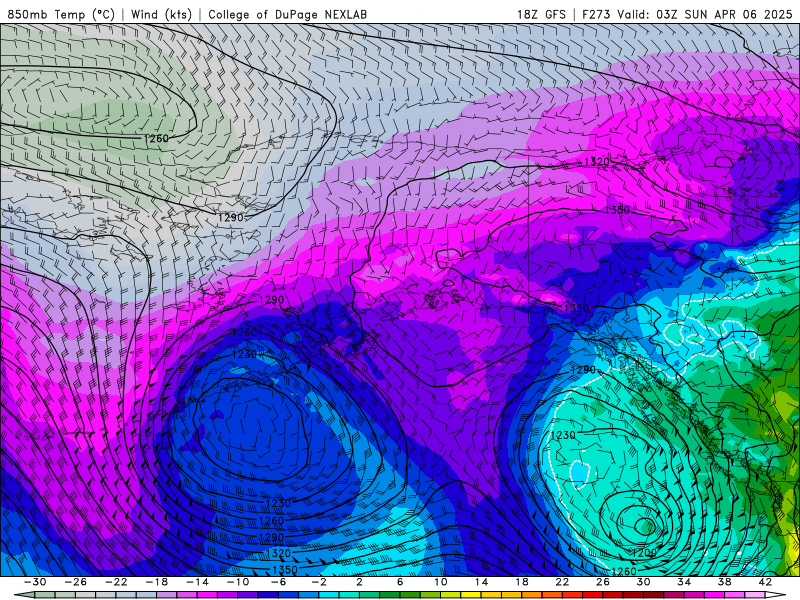Click the -18 color bar label
The height and width of the screenshot is (600, 800).
(157, 582)
